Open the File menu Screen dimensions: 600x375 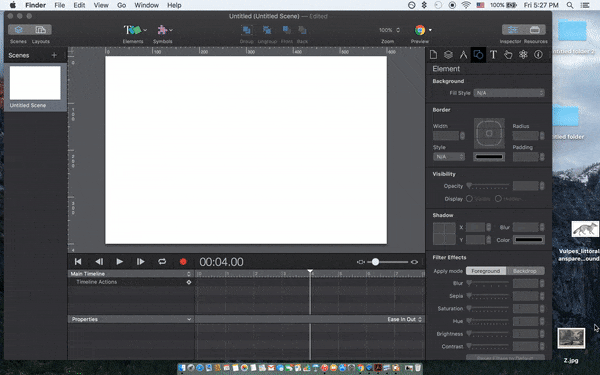(59, 5)
